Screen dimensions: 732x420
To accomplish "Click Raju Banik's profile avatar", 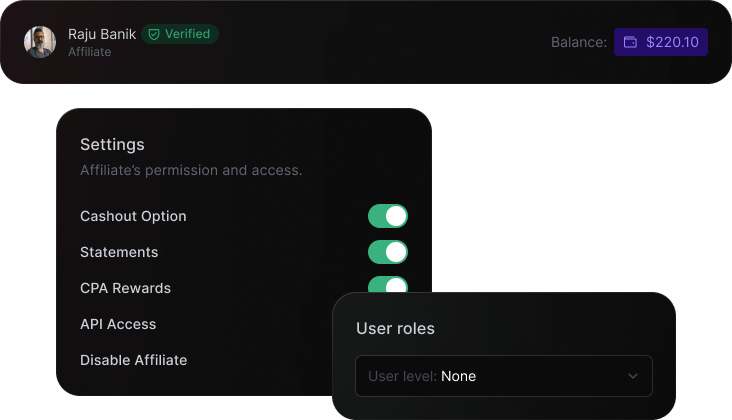I will click(x=40, y=42).
